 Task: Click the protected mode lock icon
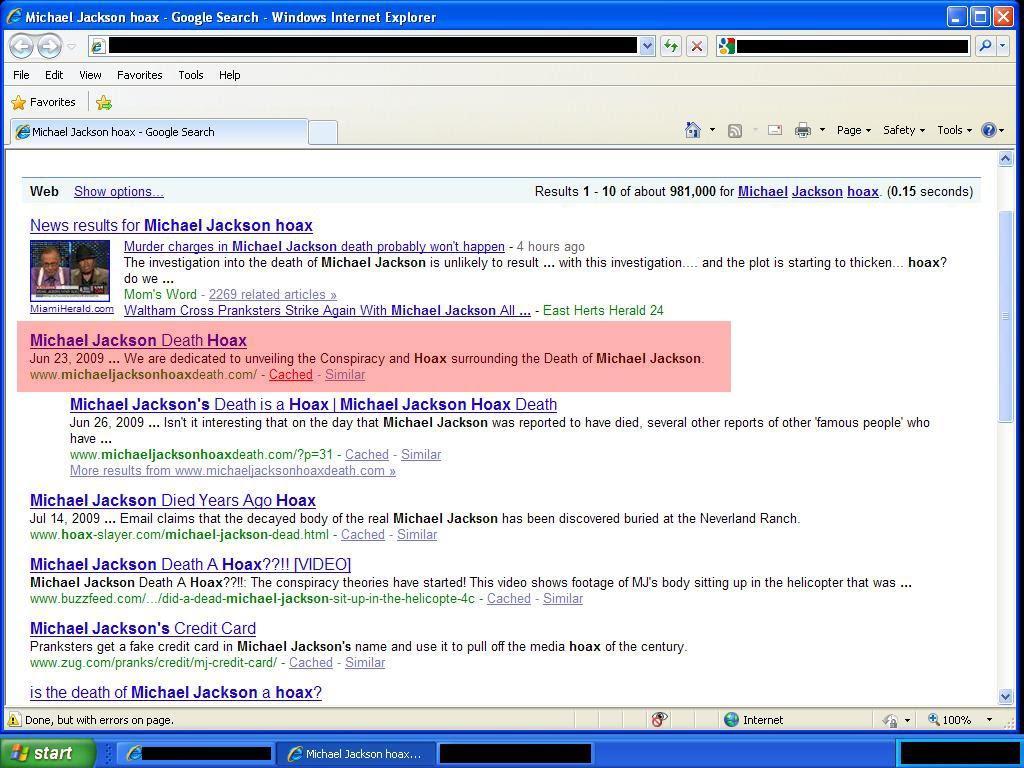coord(891,720)
